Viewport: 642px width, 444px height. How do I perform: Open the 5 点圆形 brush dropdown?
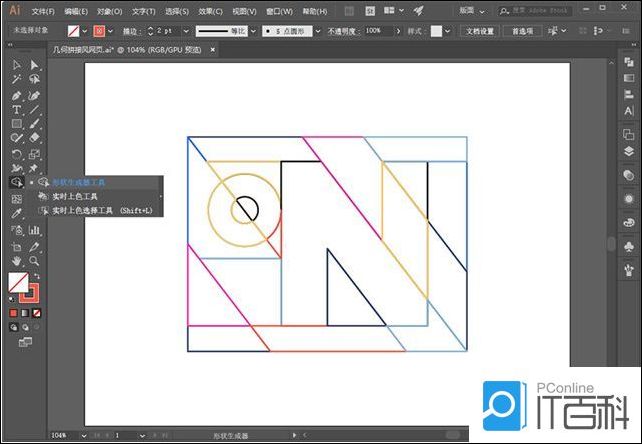[318, 31]
